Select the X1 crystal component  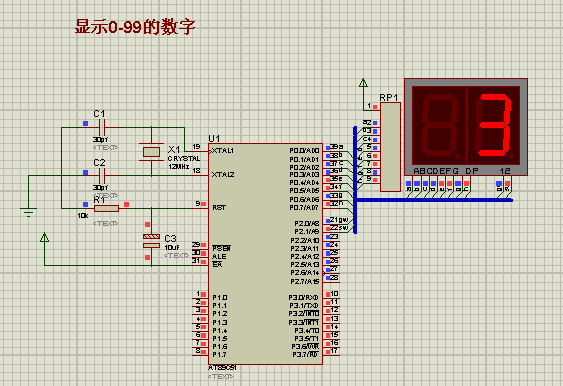[x=151, y=152]
